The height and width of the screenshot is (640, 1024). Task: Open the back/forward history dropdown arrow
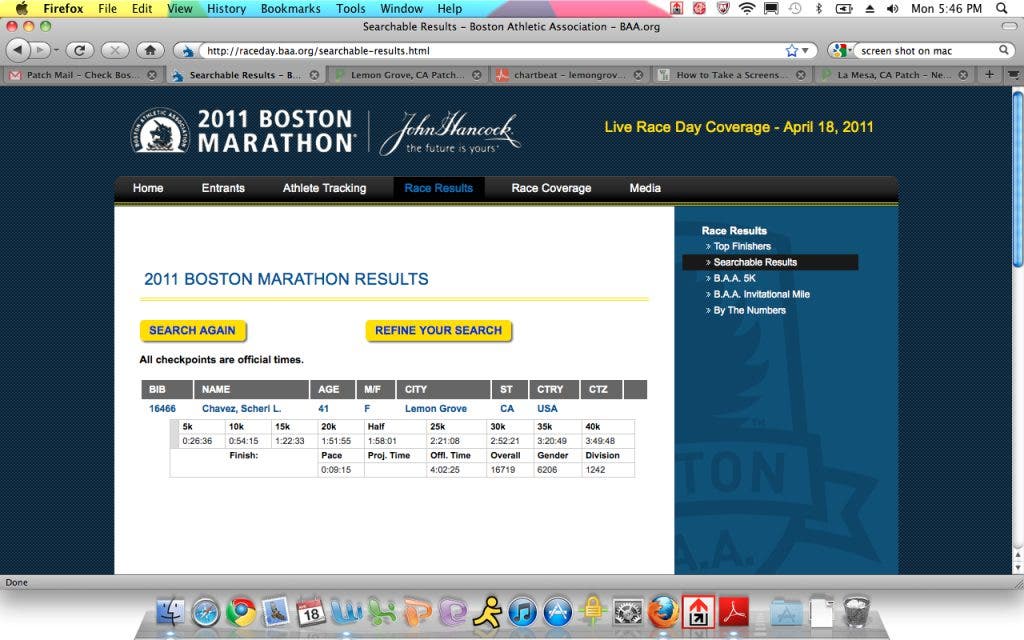[x=56, y=50]
